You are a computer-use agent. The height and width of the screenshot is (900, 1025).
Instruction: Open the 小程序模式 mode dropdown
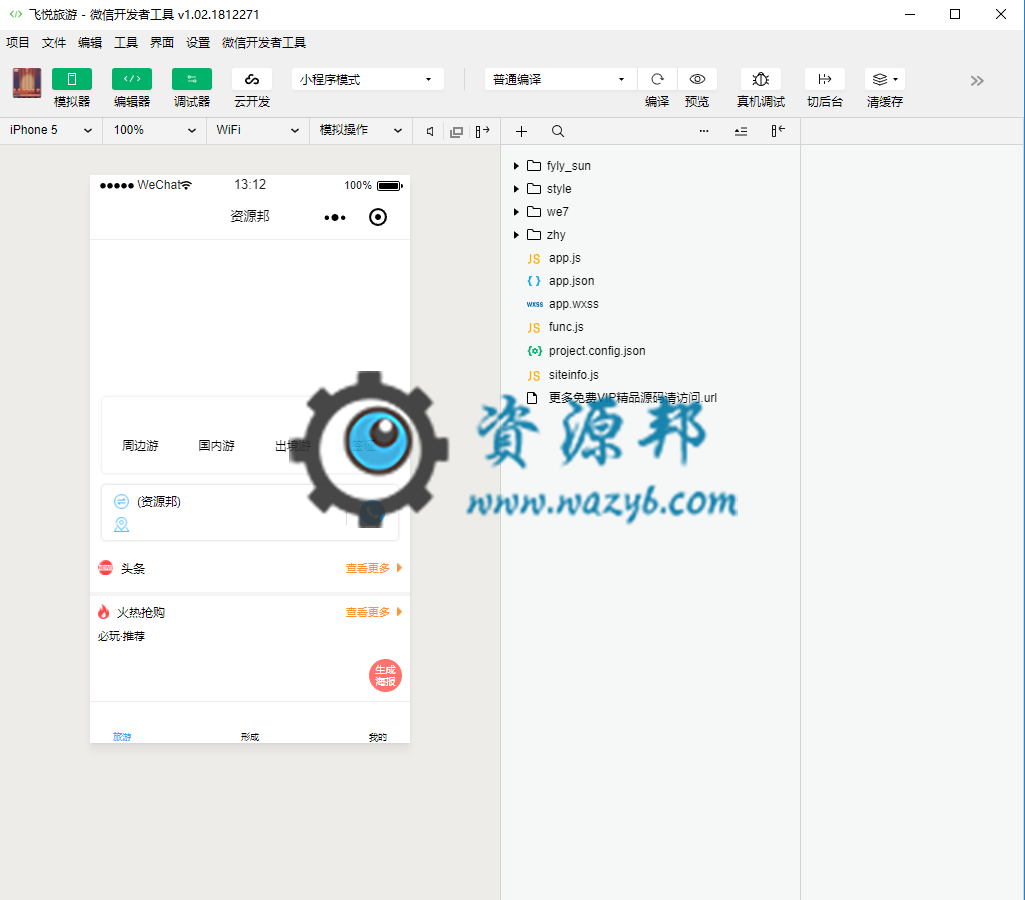click(x=367, y=79)
